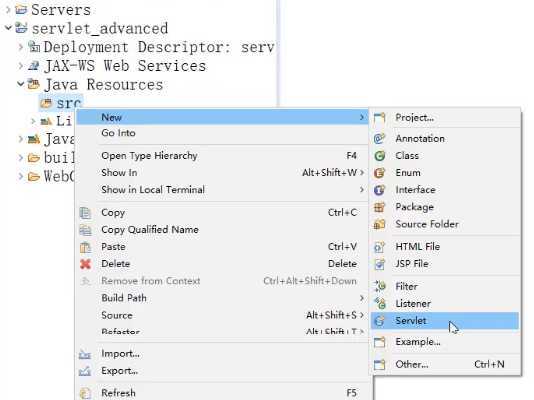The image size is (534, 400).
Task: Select HTML File in New submenu
Action: [445, 247]
